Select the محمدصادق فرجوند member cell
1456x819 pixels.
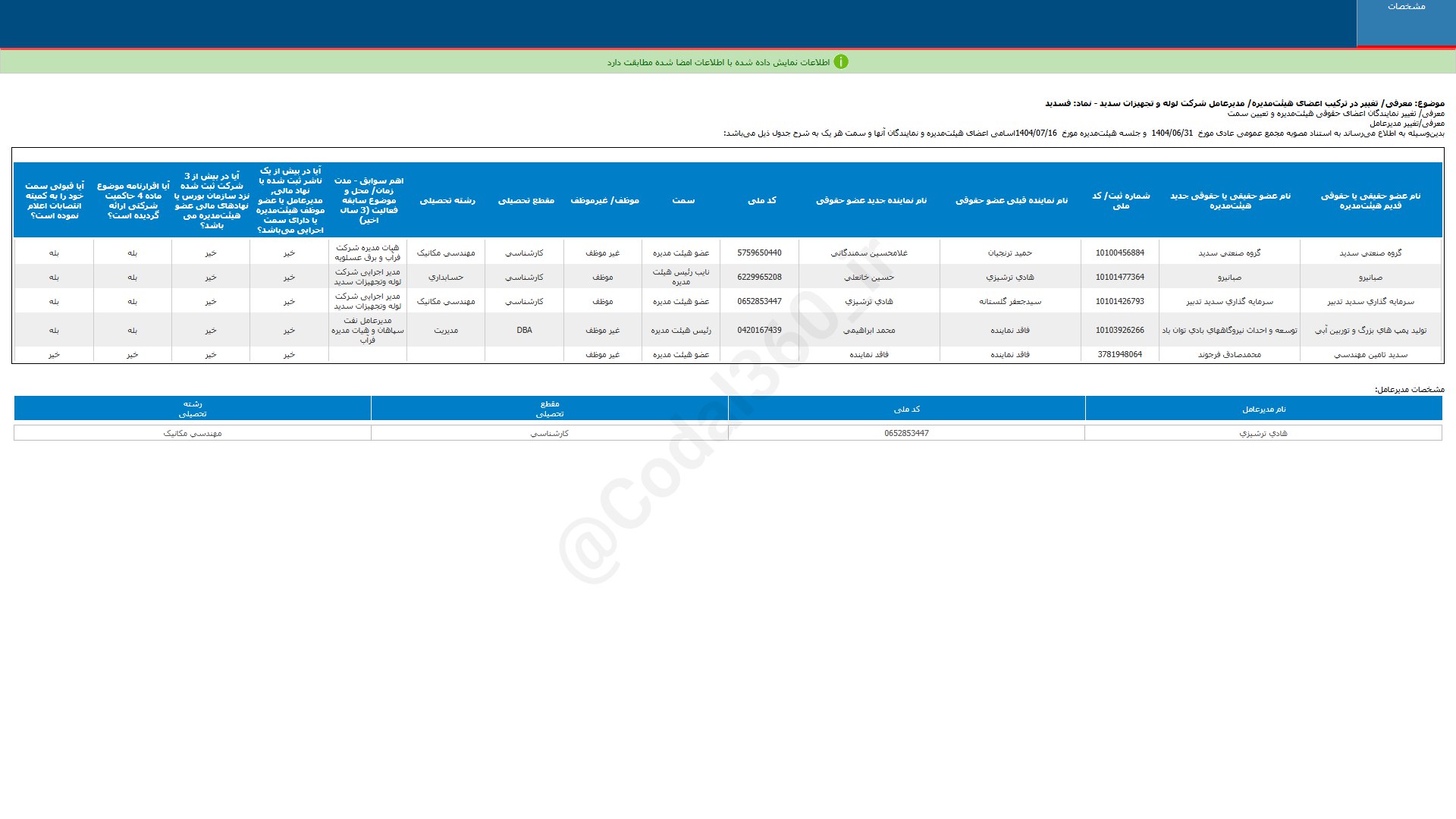click(x=1228, y=354)
